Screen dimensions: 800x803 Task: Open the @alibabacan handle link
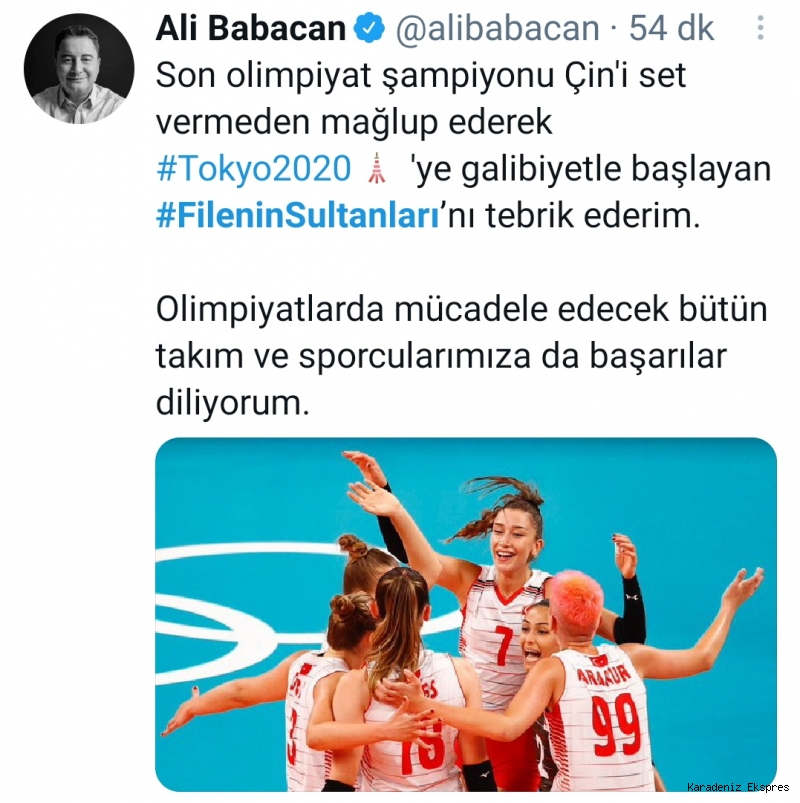[497, 28]
